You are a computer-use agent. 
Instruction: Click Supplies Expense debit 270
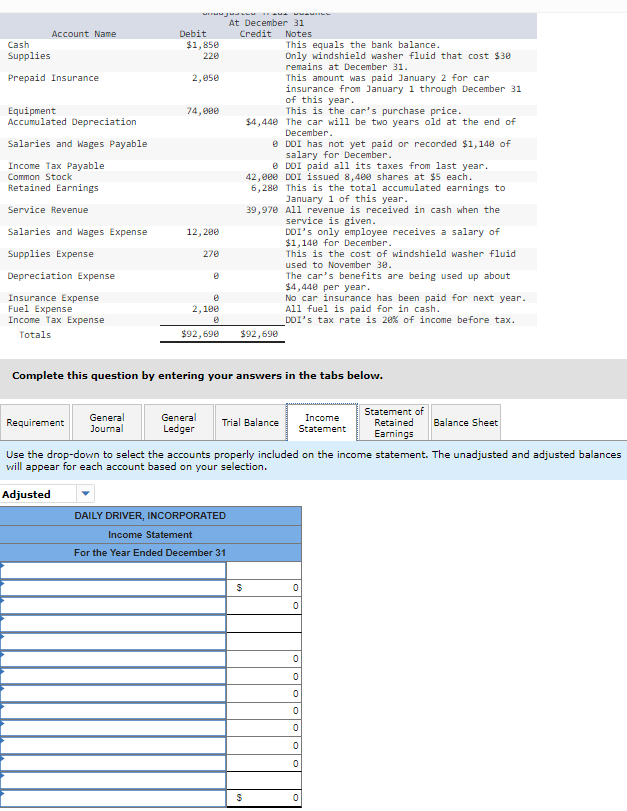[211, 254]
